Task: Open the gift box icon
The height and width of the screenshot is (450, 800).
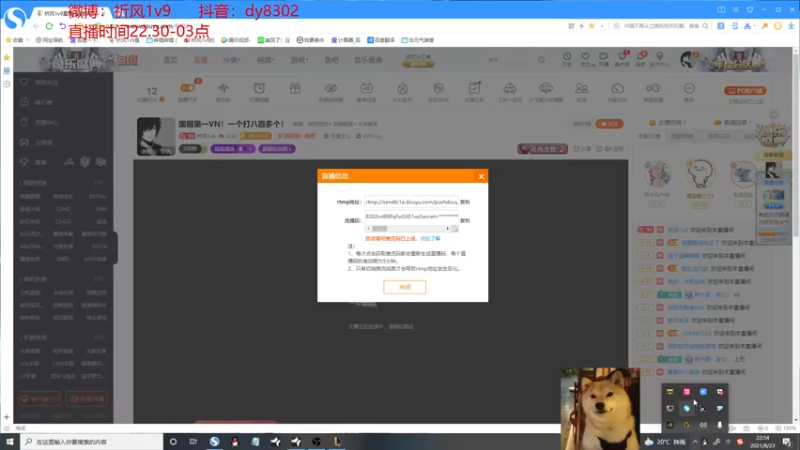Action: (x=295, y=88)
